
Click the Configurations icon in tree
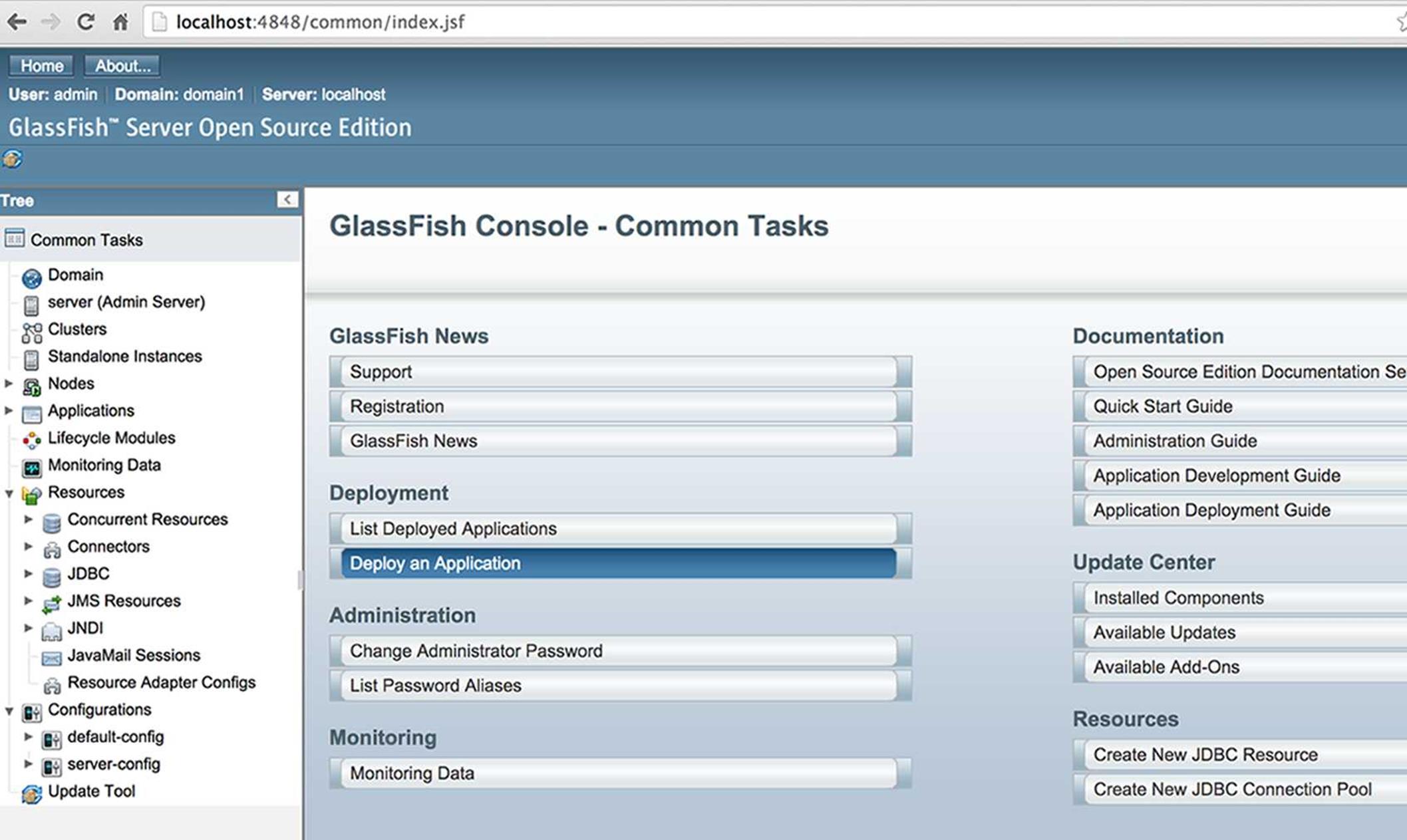point(31,712)
